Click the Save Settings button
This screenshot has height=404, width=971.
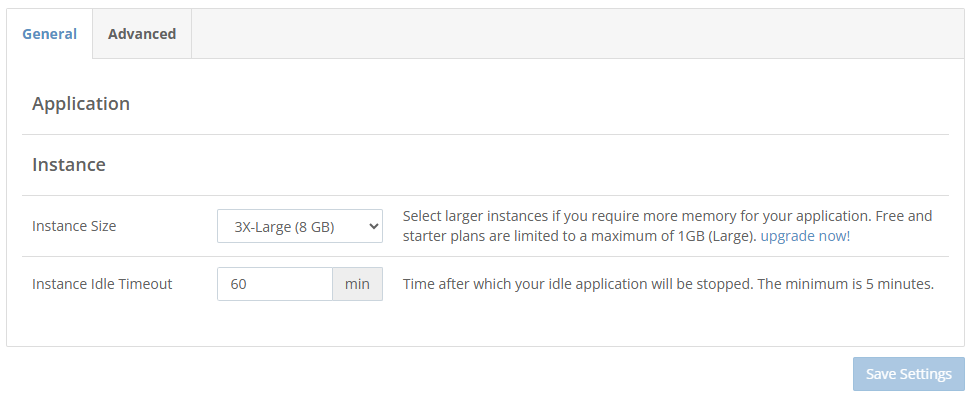click(x=908, y=374)
